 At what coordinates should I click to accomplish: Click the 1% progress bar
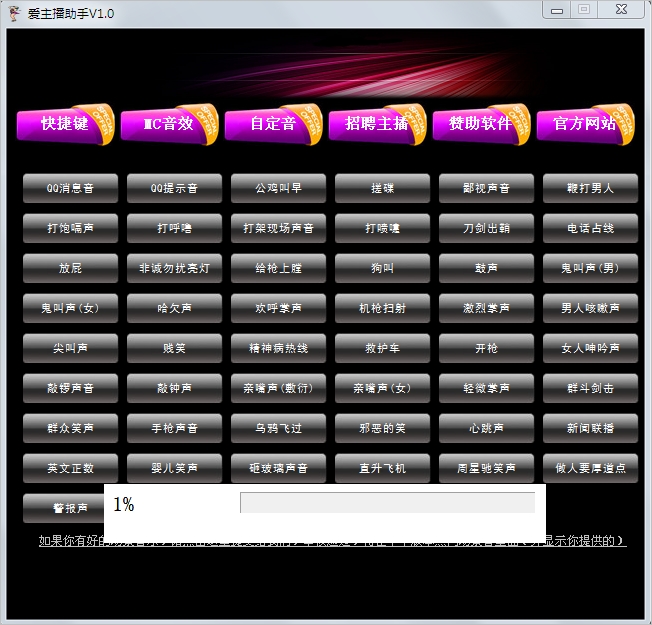coord(387,503)
